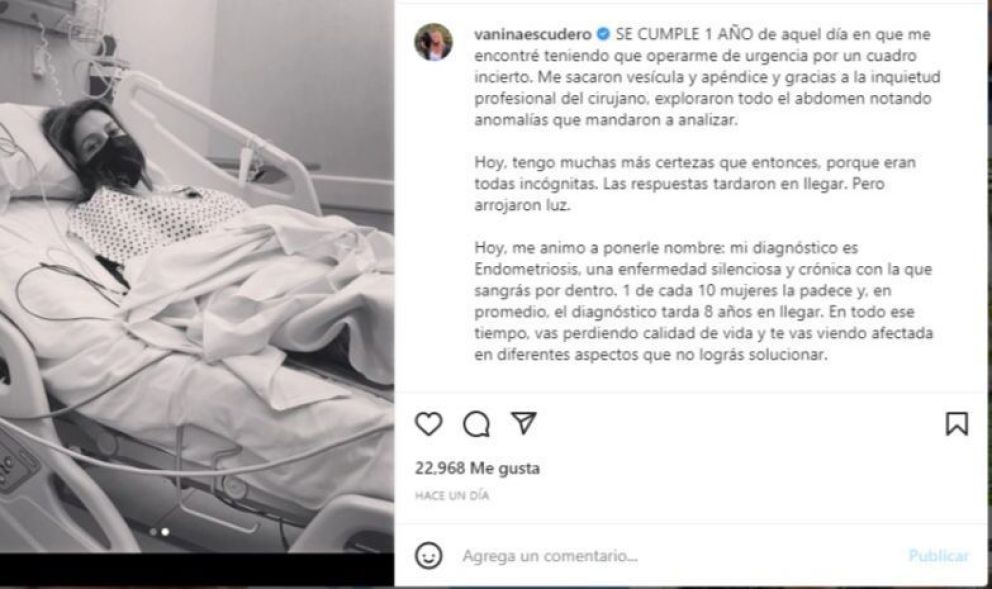The image size is (992, 589).
Task: Click the vaninaescudero username link
Action: click(x=533, y=34)
